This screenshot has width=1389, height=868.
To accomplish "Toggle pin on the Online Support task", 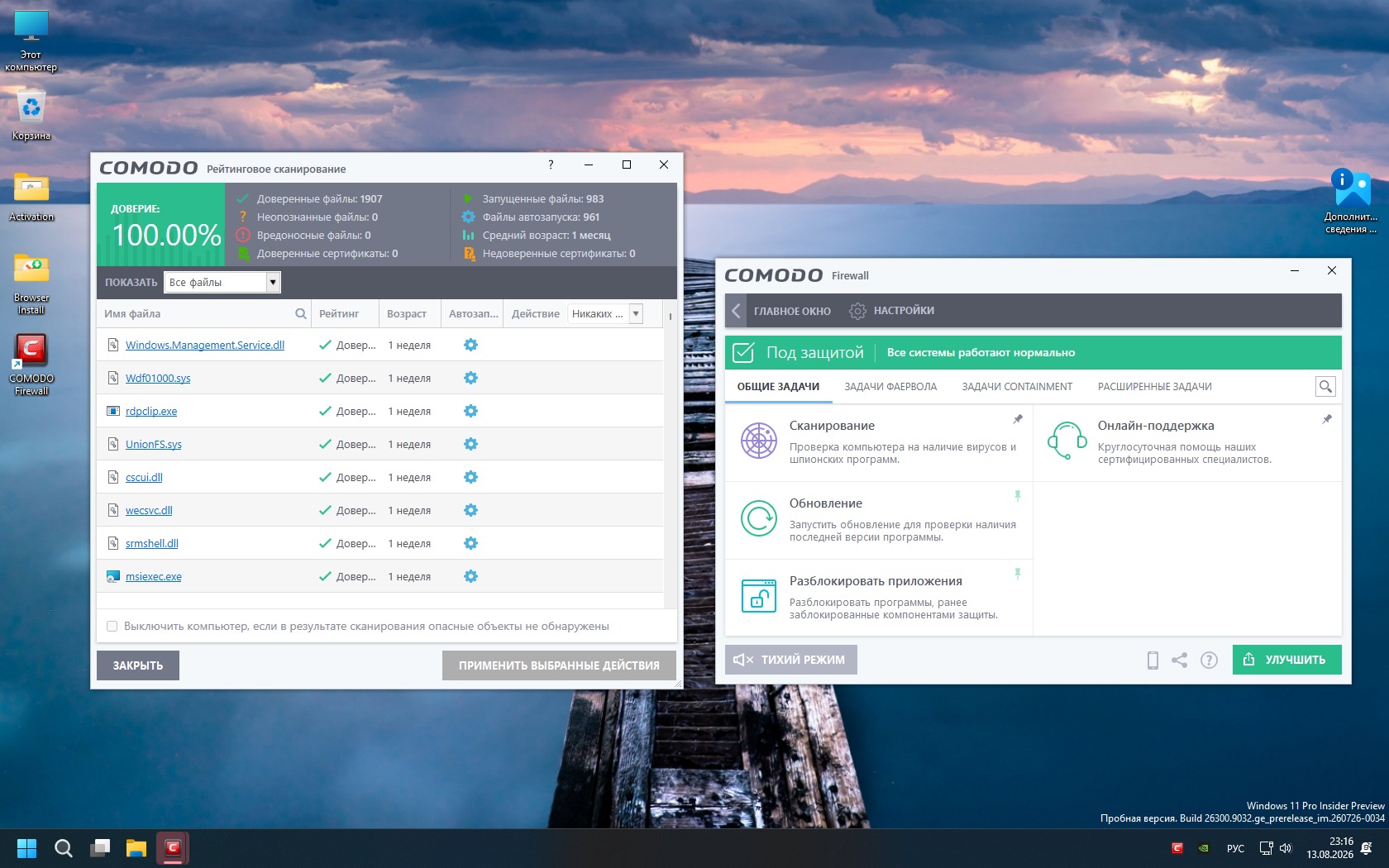I will tap(1327, 419).
